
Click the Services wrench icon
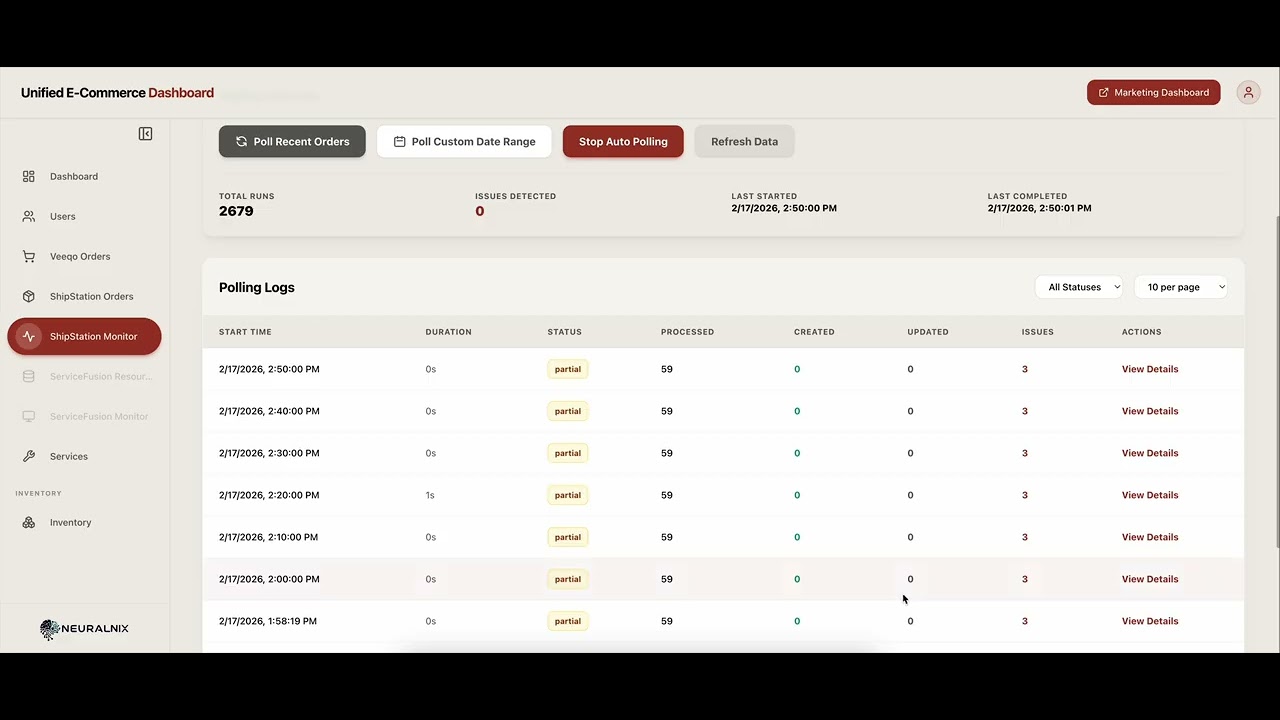29,456
